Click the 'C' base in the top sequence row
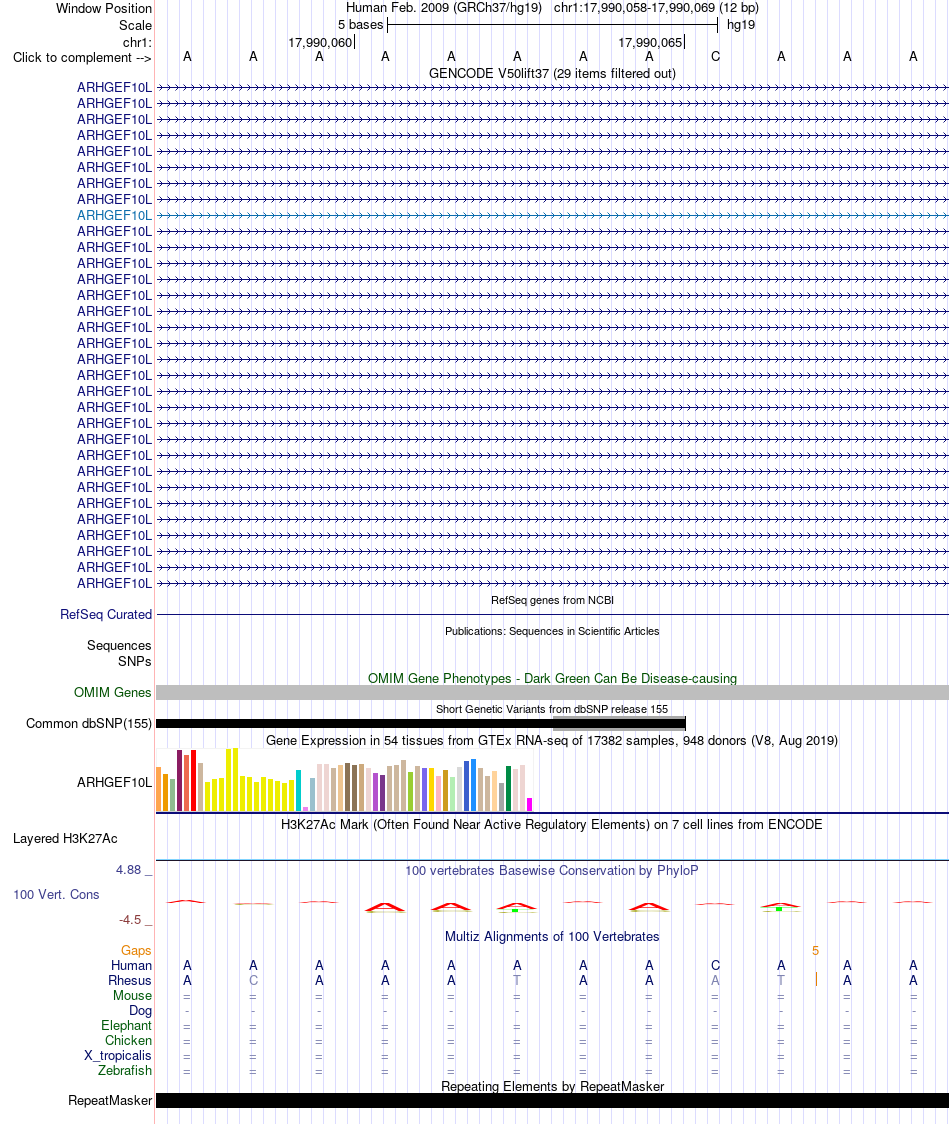 (715, 57)
